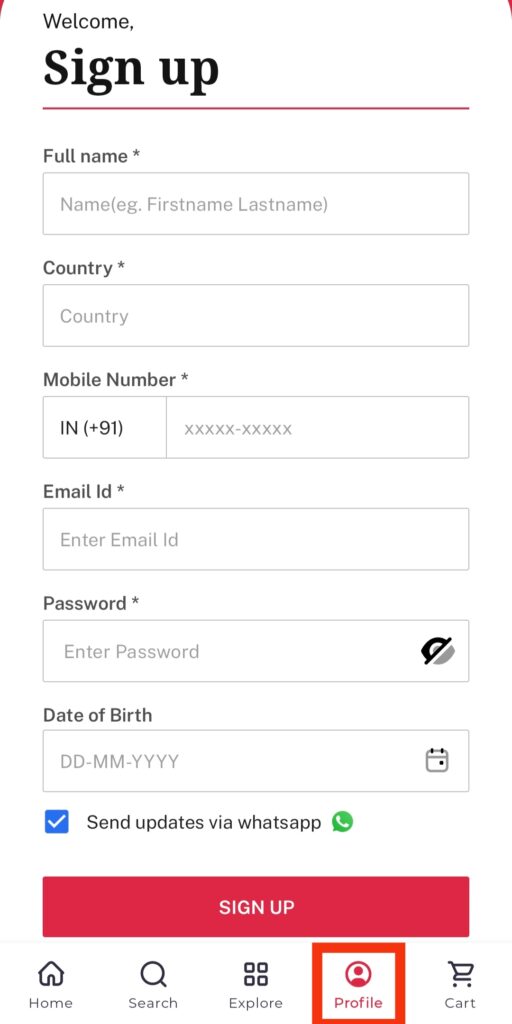
Task: Focus the Full name input field
Action: pyautogui.click(x=256, y=204)
